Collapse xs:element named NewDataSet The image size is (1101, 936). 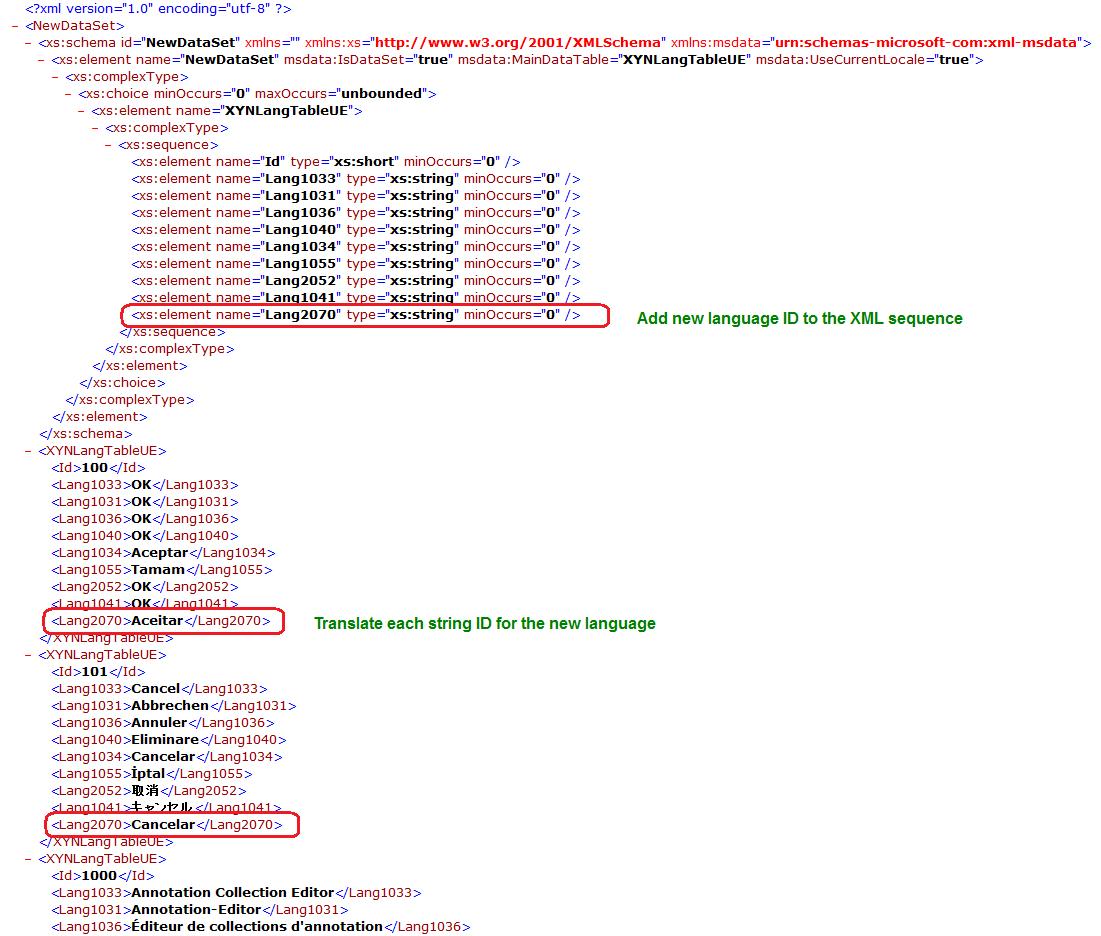point(42,60)
